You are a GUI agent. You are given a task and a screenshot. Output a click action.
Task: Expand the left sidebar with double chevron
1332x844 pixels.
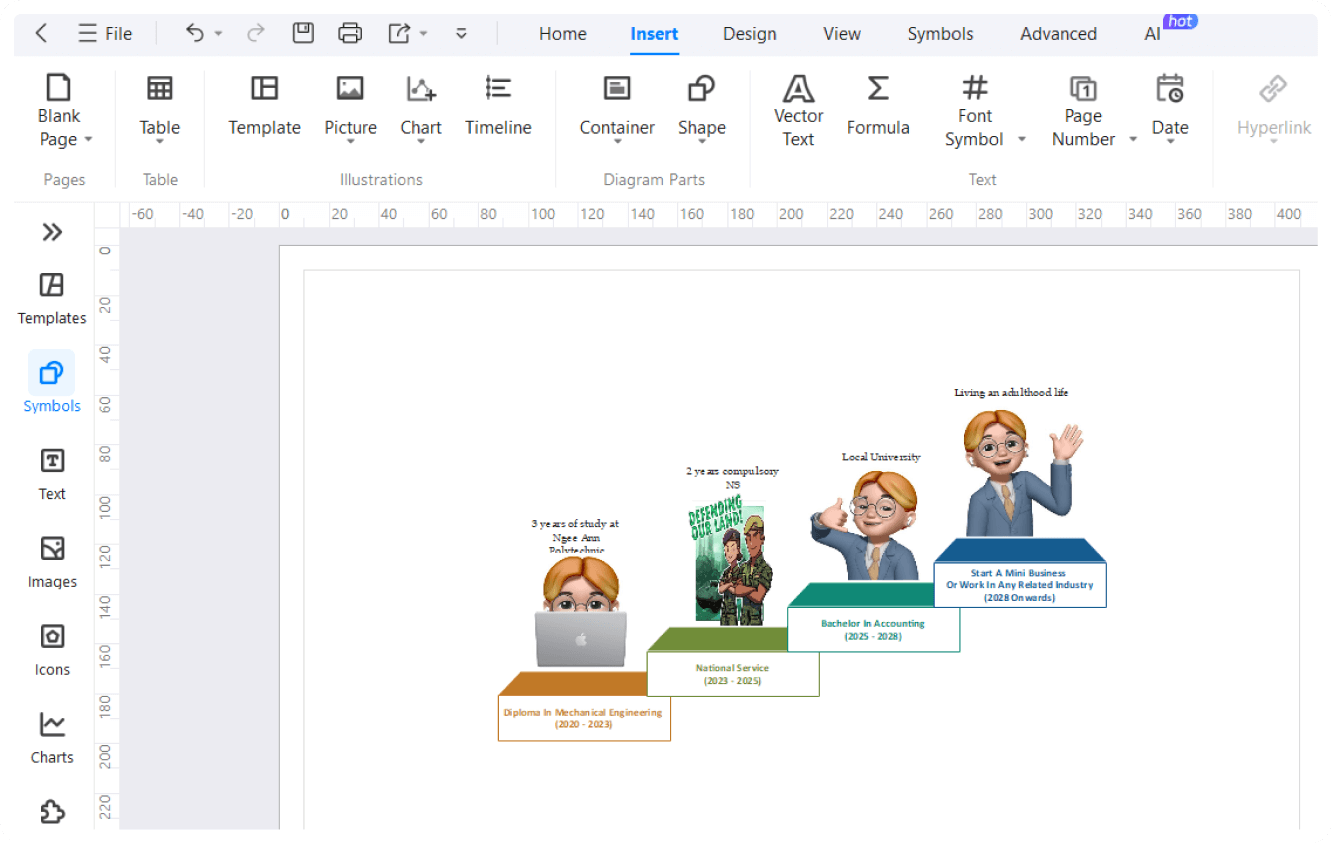(x=52, y=232)
